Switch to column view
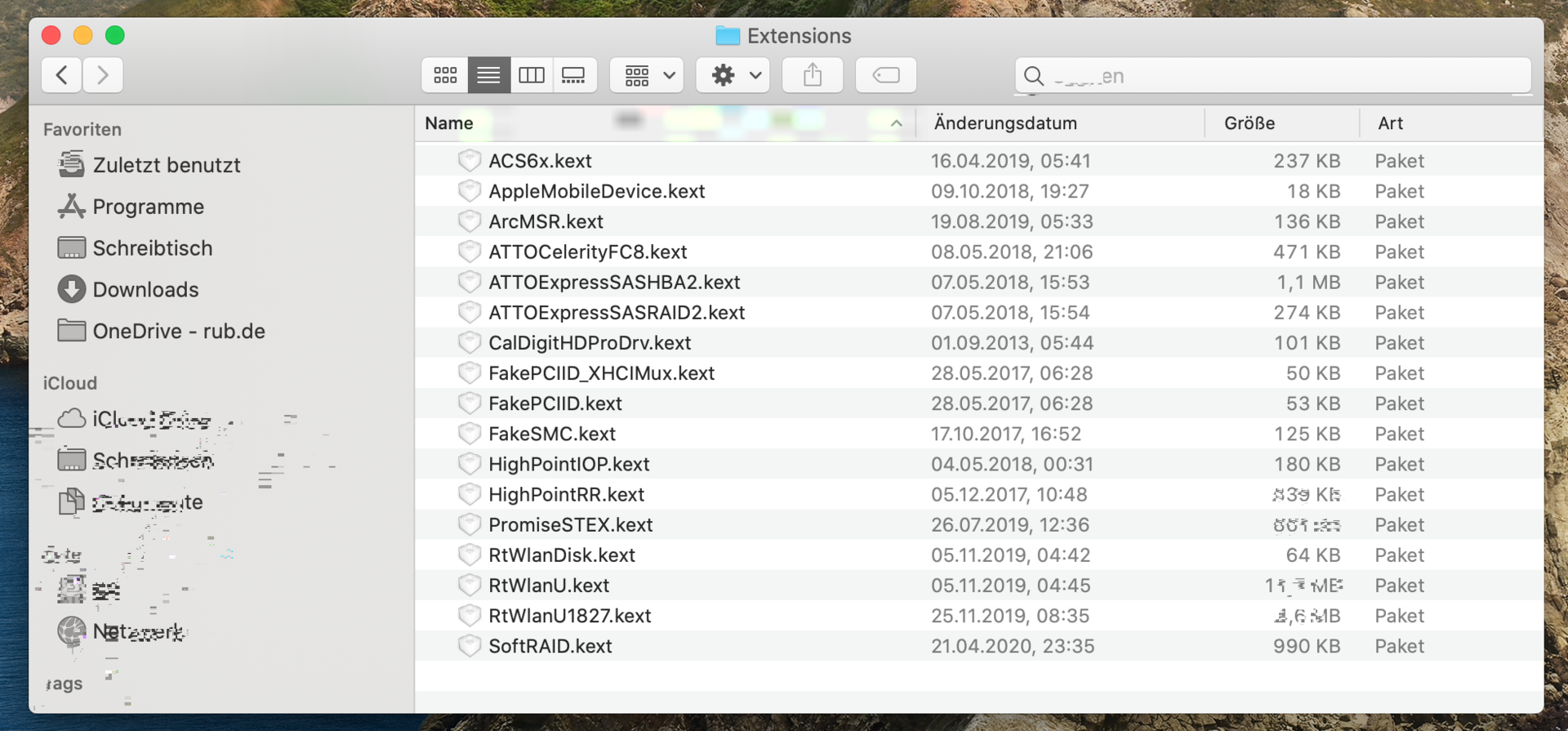1568x731 pixels. [532, 76]
